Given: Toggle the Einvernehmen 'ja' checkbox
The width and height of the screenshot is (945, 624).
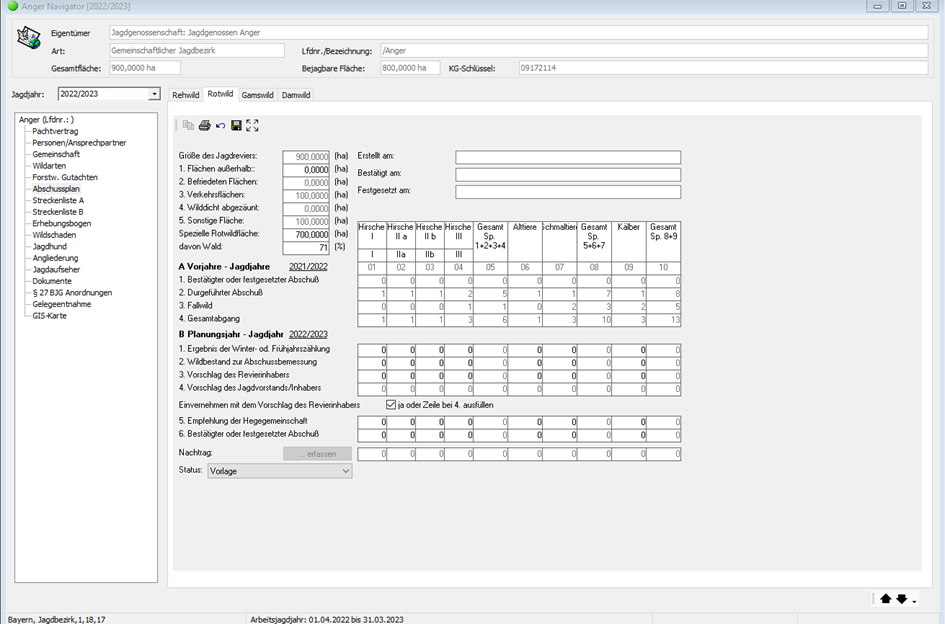Looking at the screenshot, I should tap(392, 405).
